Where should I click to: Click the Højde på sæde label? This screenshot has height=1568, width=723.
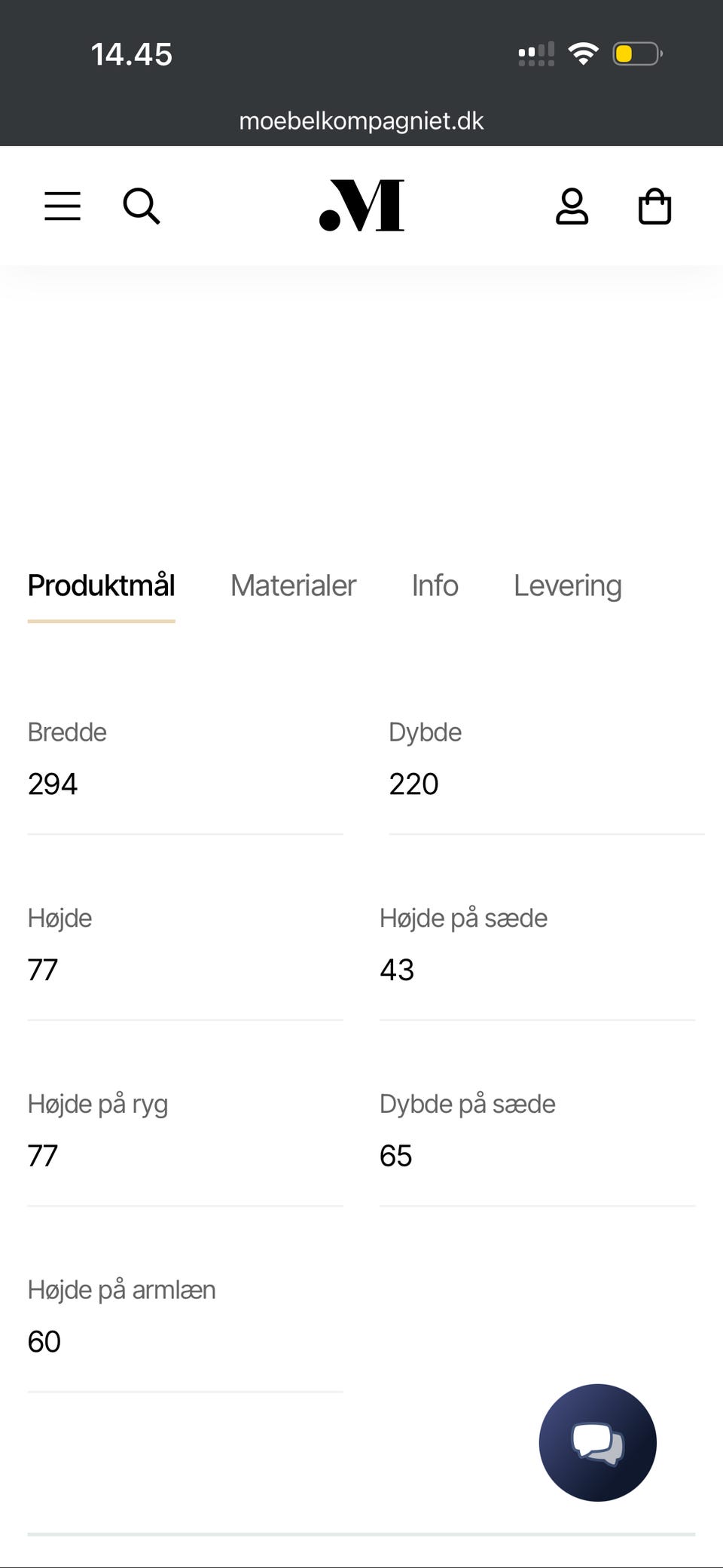point(463,918)
